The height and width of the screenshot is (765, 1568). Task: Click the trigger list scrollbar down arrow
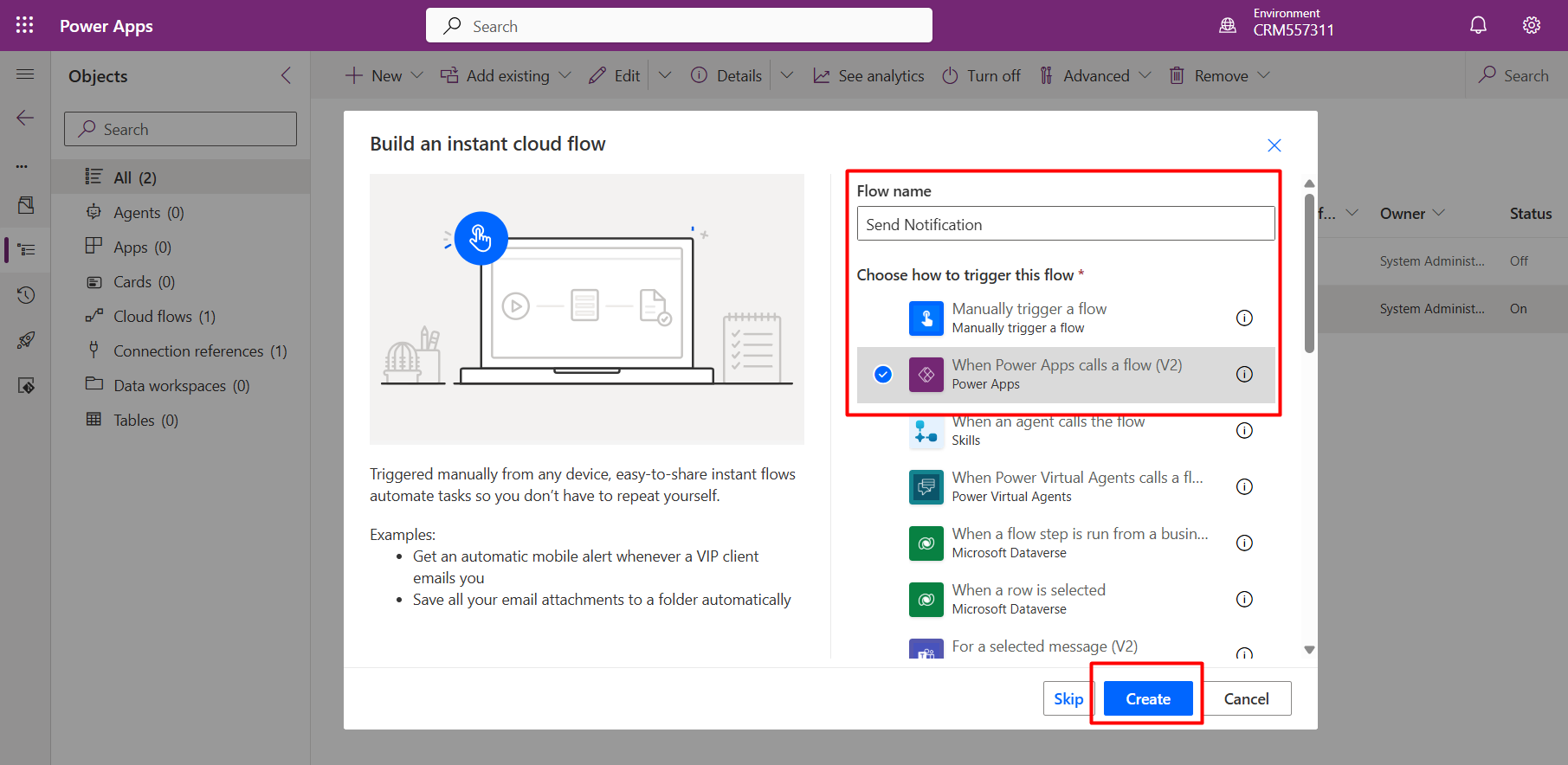[x=1309, y=650]
